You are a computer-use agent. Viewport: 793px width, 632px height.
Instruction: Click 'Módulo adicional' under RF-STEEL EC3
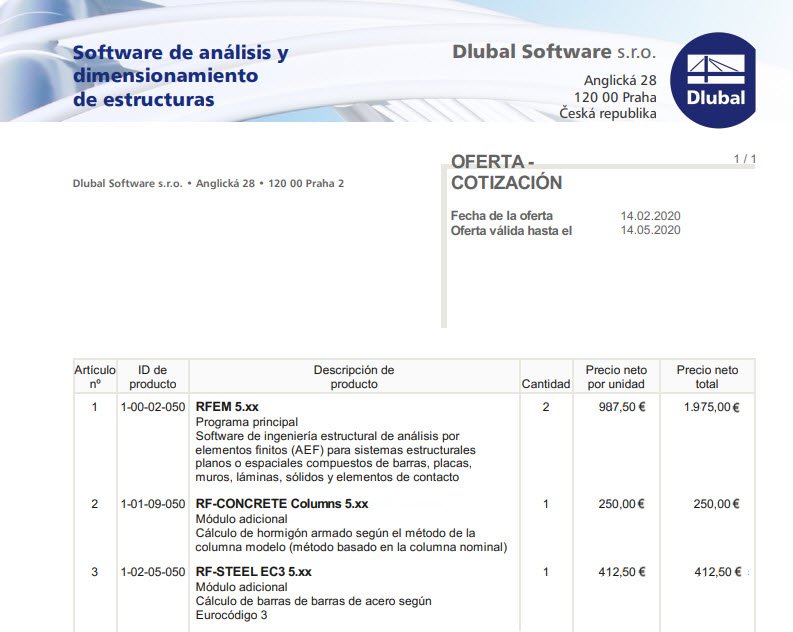[x=241, y=587]
